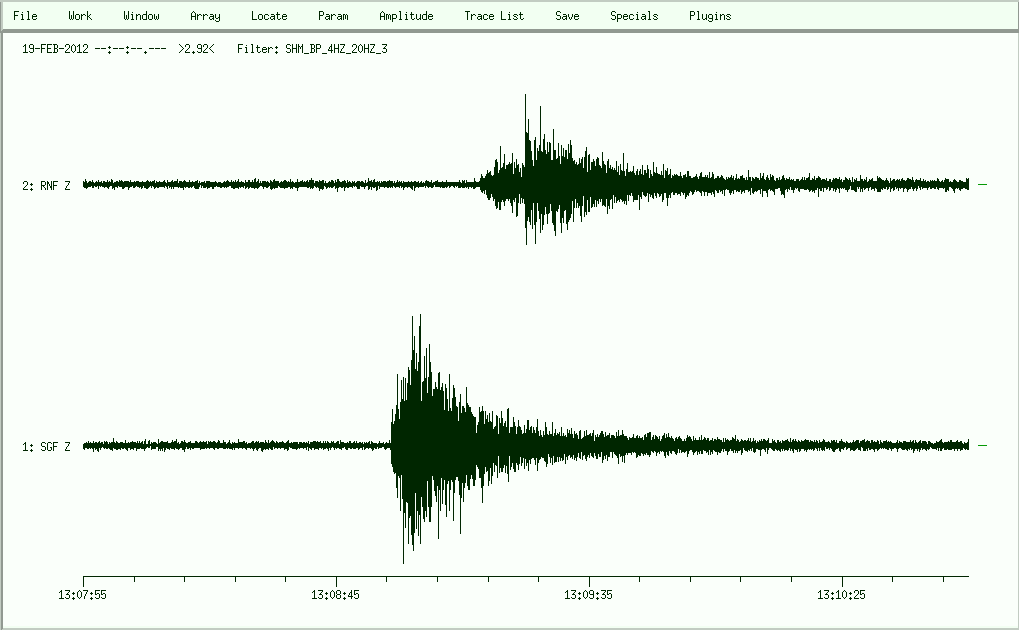This screenshot has width=1019, height=630.
Task: Click the dash marker right of SGF trace
Action: [x=982, y=446]
